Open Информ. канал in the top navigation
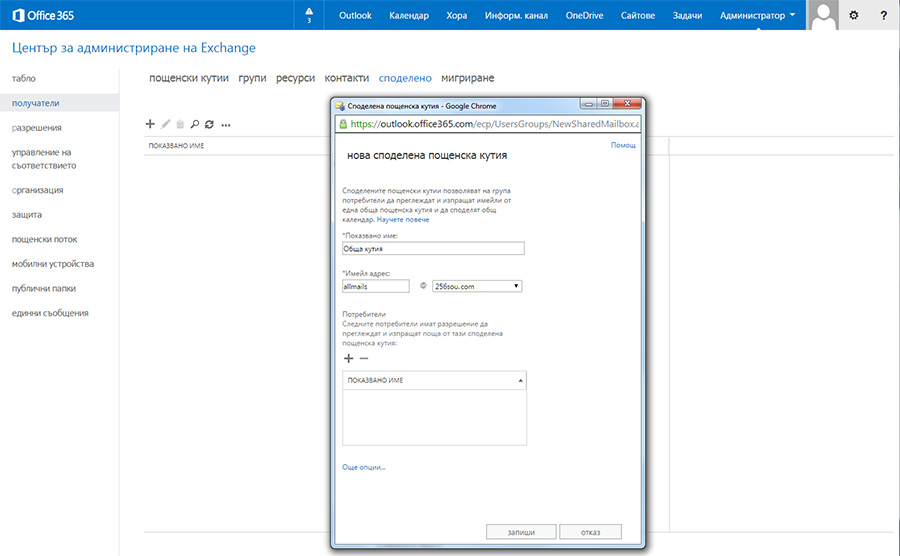 (516, 15)
